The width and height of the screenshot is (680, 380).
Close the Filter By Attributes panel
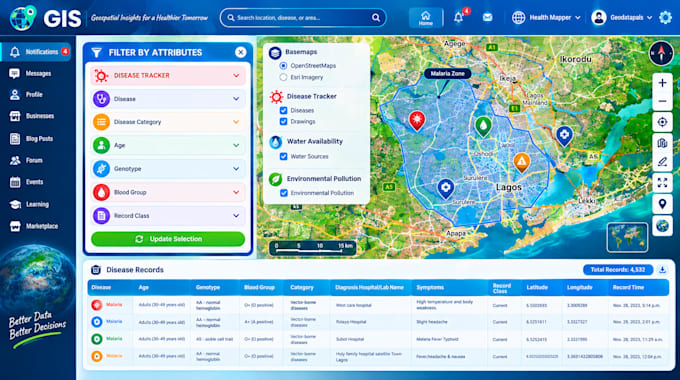[x=240, y=52]
